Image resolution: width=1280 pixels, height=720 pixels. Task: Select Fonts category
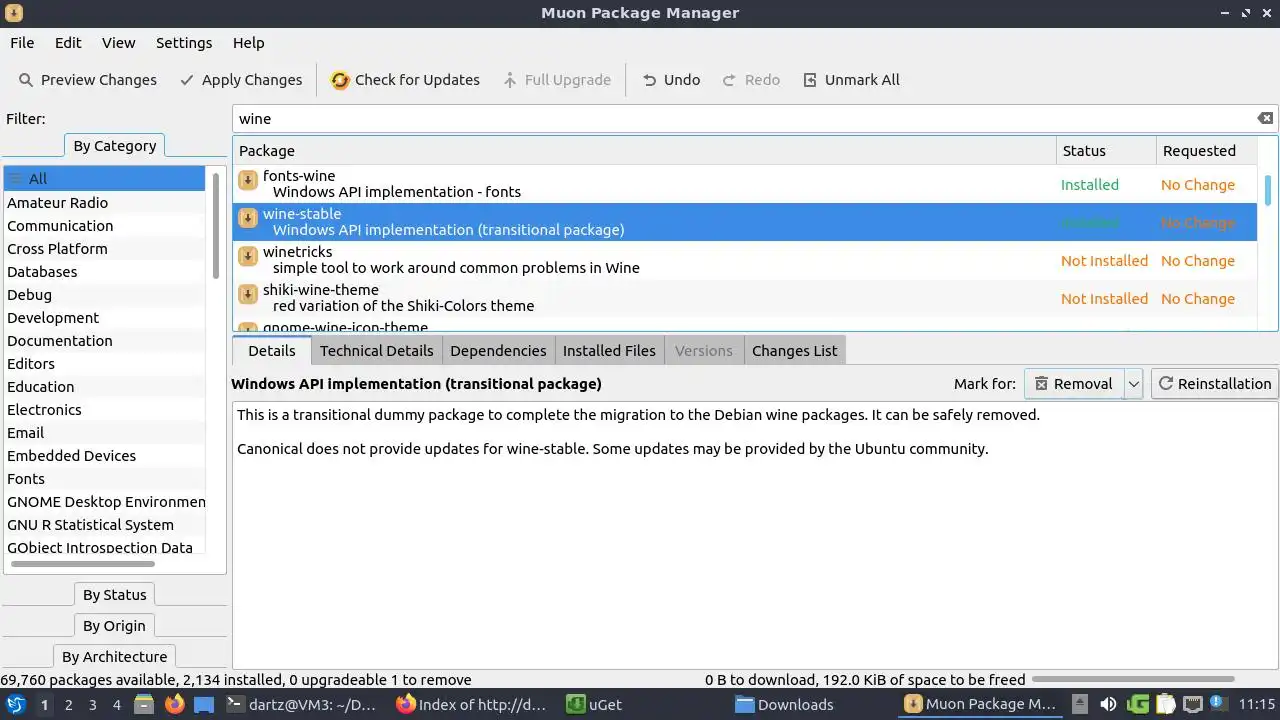(104, 479)
